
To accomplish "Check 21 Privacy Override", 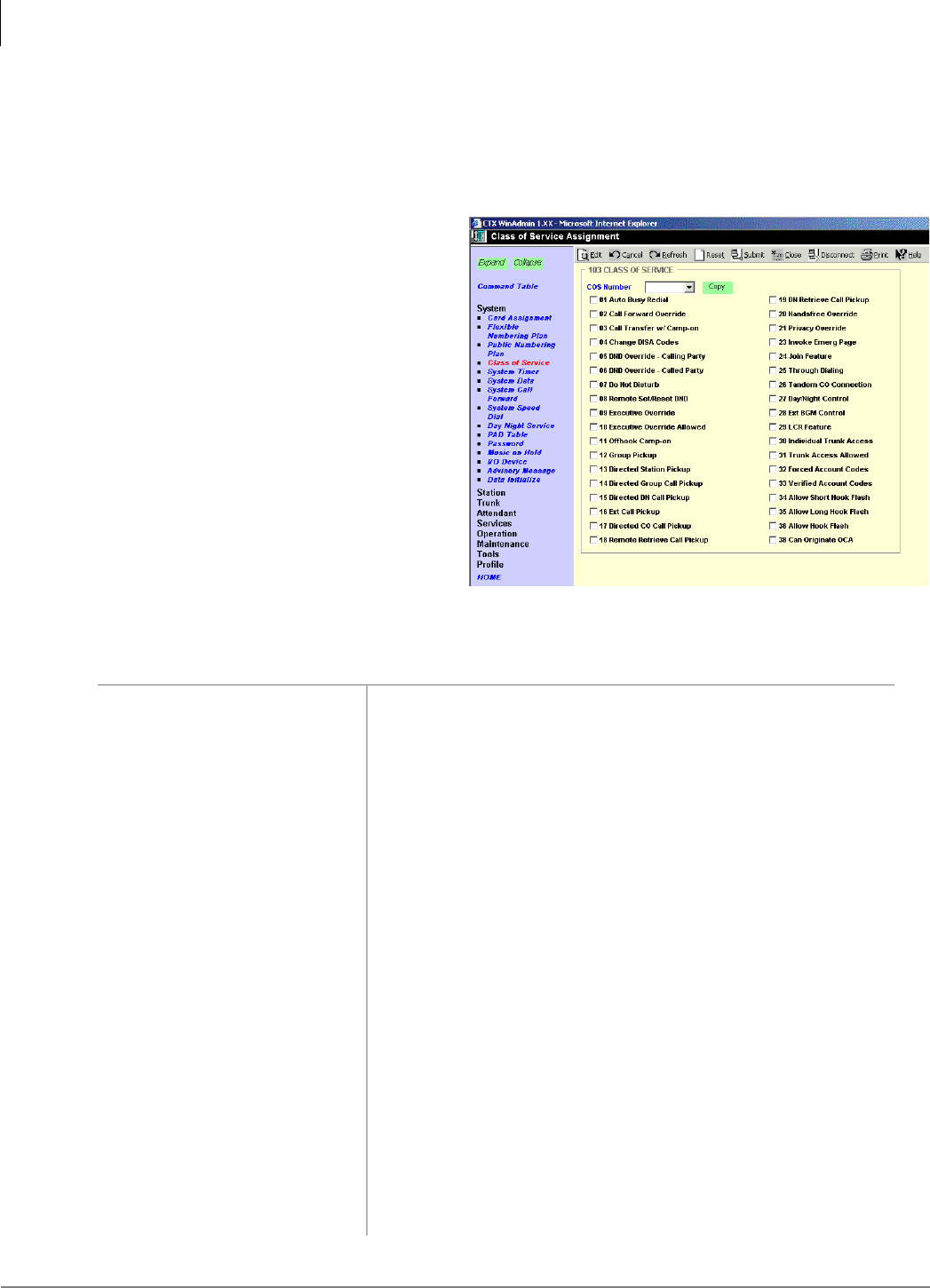I will pyautogui.click(x=773, y=329).
